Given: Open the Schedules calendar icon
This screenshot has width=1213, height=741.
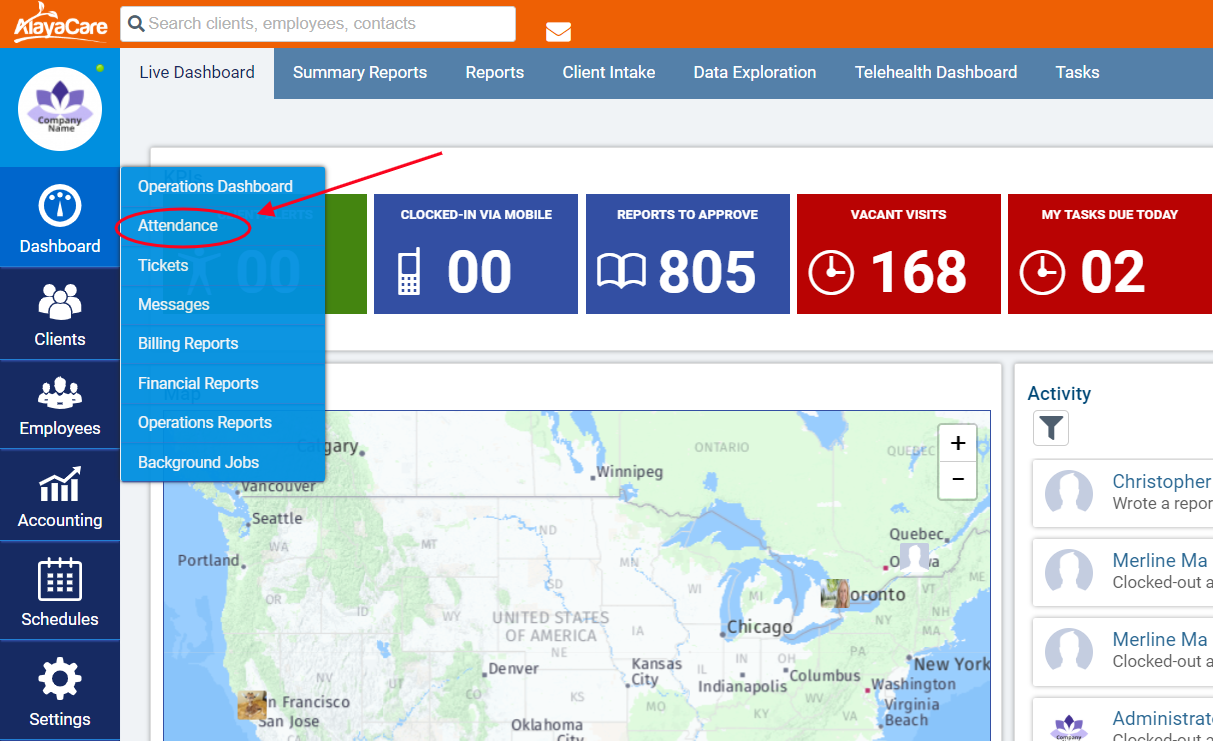Looking at the screenshot, I should [60, 580].
